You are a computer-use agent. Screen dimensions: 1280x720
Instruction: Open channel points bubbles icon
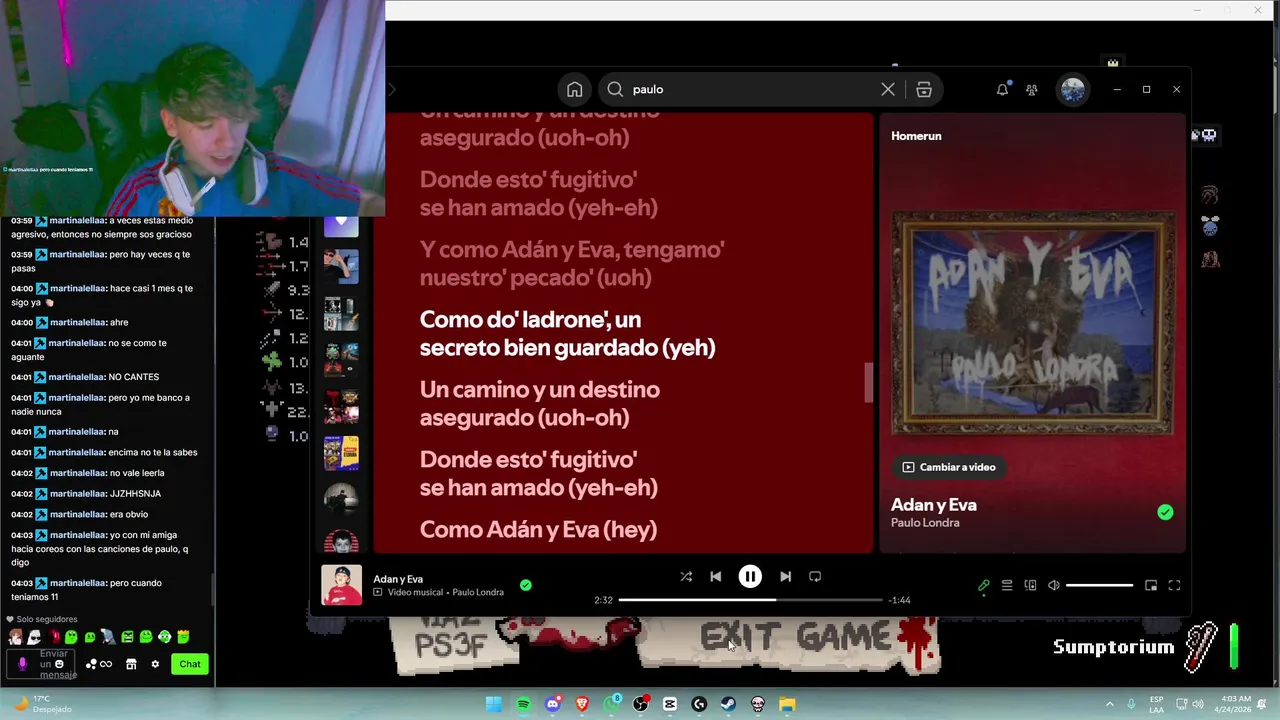[x=92, y=664]
